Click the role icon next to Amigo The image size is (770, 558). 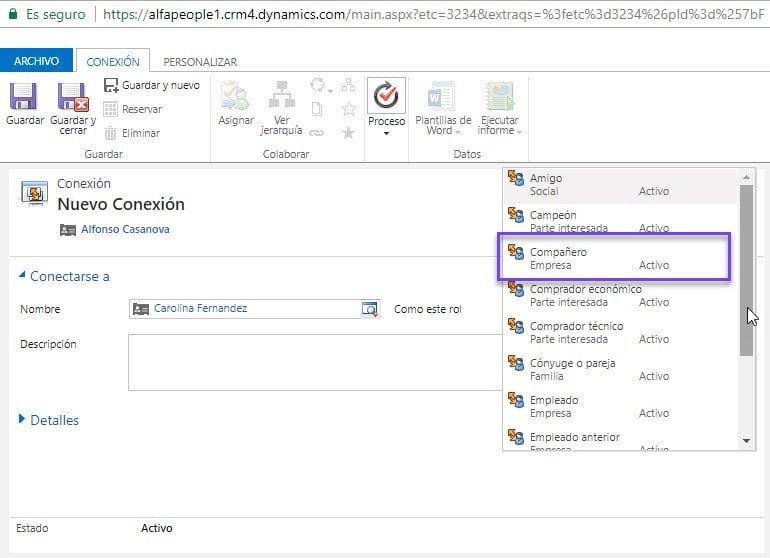(516, 178)
